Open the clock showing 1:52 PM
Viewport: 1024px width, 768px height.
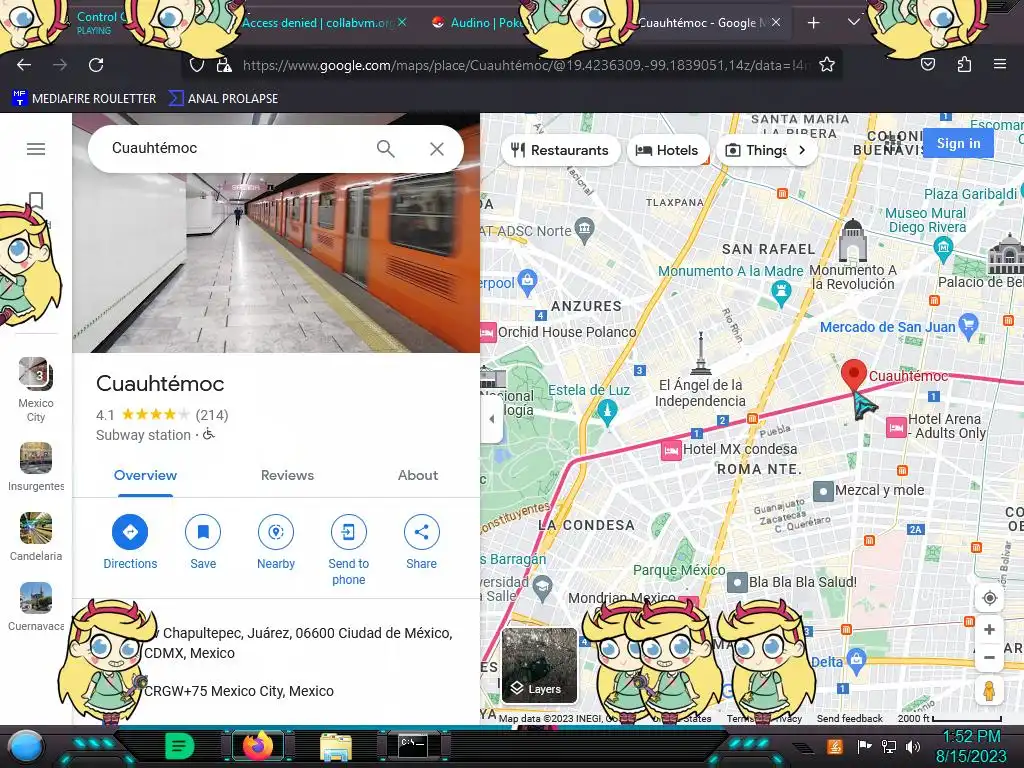(971, 746)
